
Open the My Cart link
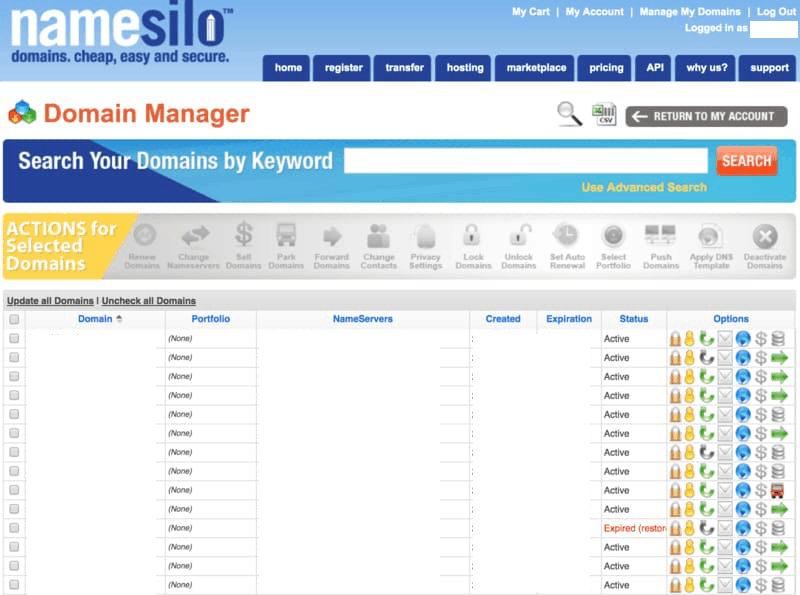pyautogui.click(x=531, y=12)
